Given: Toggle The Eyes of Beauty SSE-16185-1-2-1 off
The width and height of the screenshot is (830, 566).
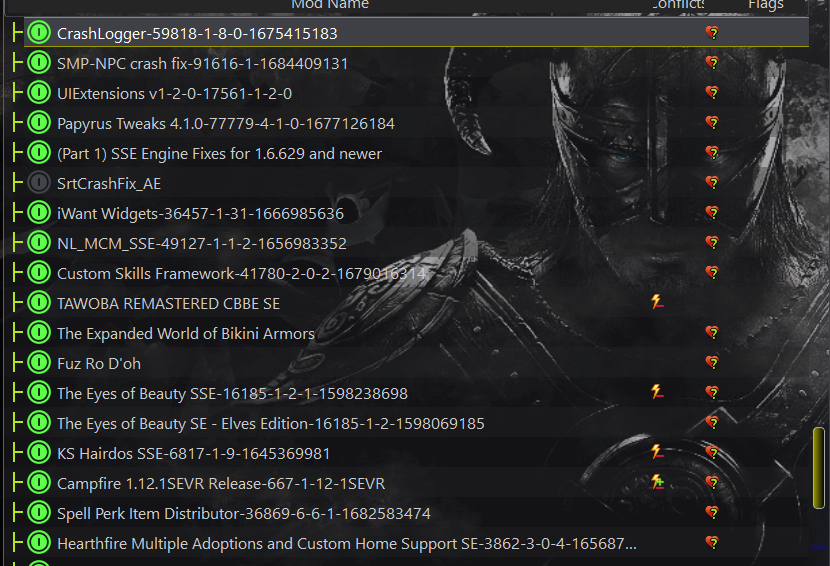Looking at the screenshot, I should point(39,392).
